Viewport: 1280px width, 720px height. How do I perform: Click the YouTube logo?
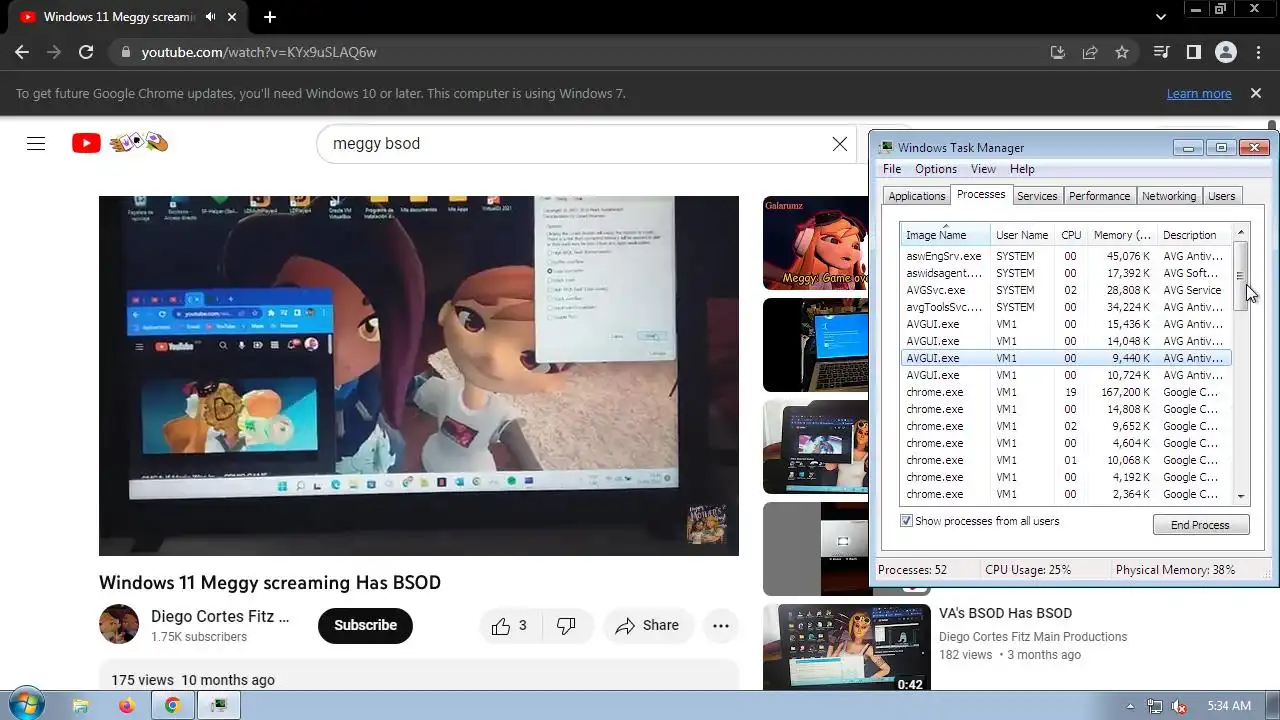120,143
